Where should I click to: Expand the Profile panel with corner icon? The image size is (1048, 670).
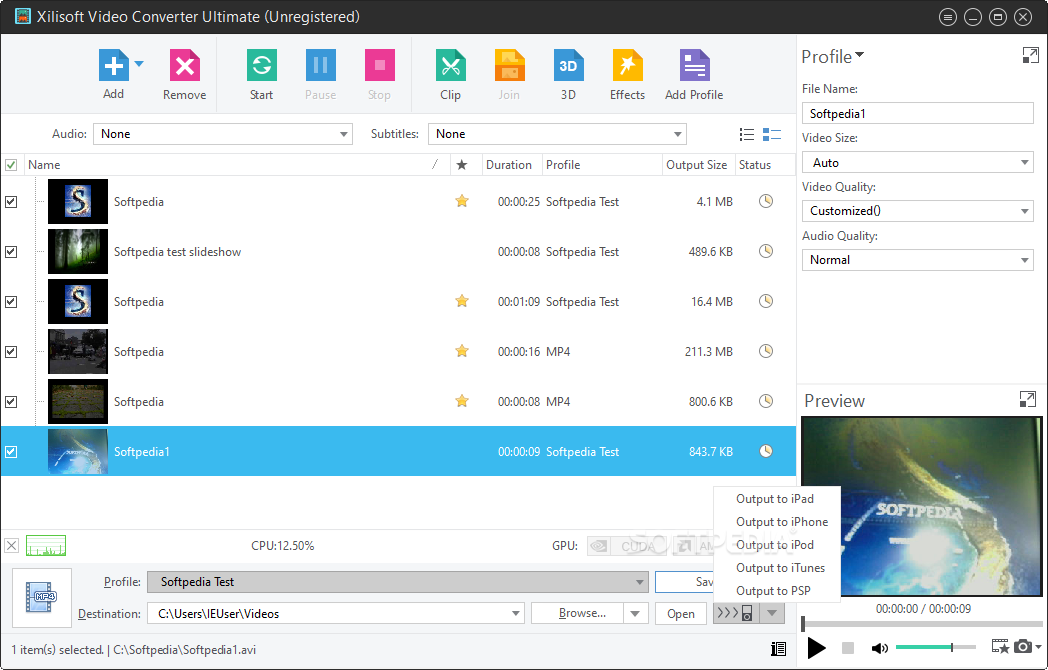[1031, 55]
